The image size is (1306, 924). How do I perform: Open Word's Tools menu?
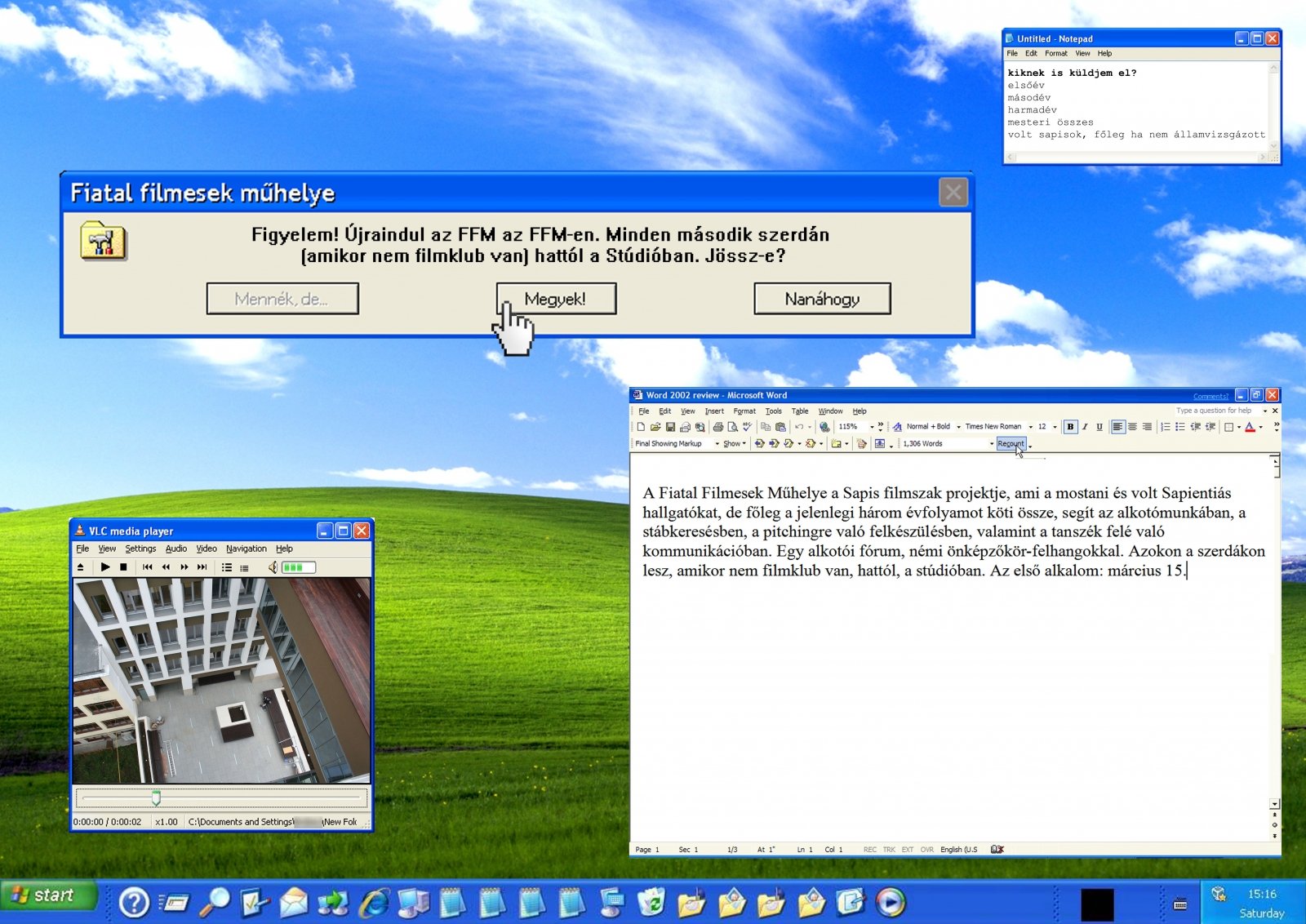coord(774,411)
